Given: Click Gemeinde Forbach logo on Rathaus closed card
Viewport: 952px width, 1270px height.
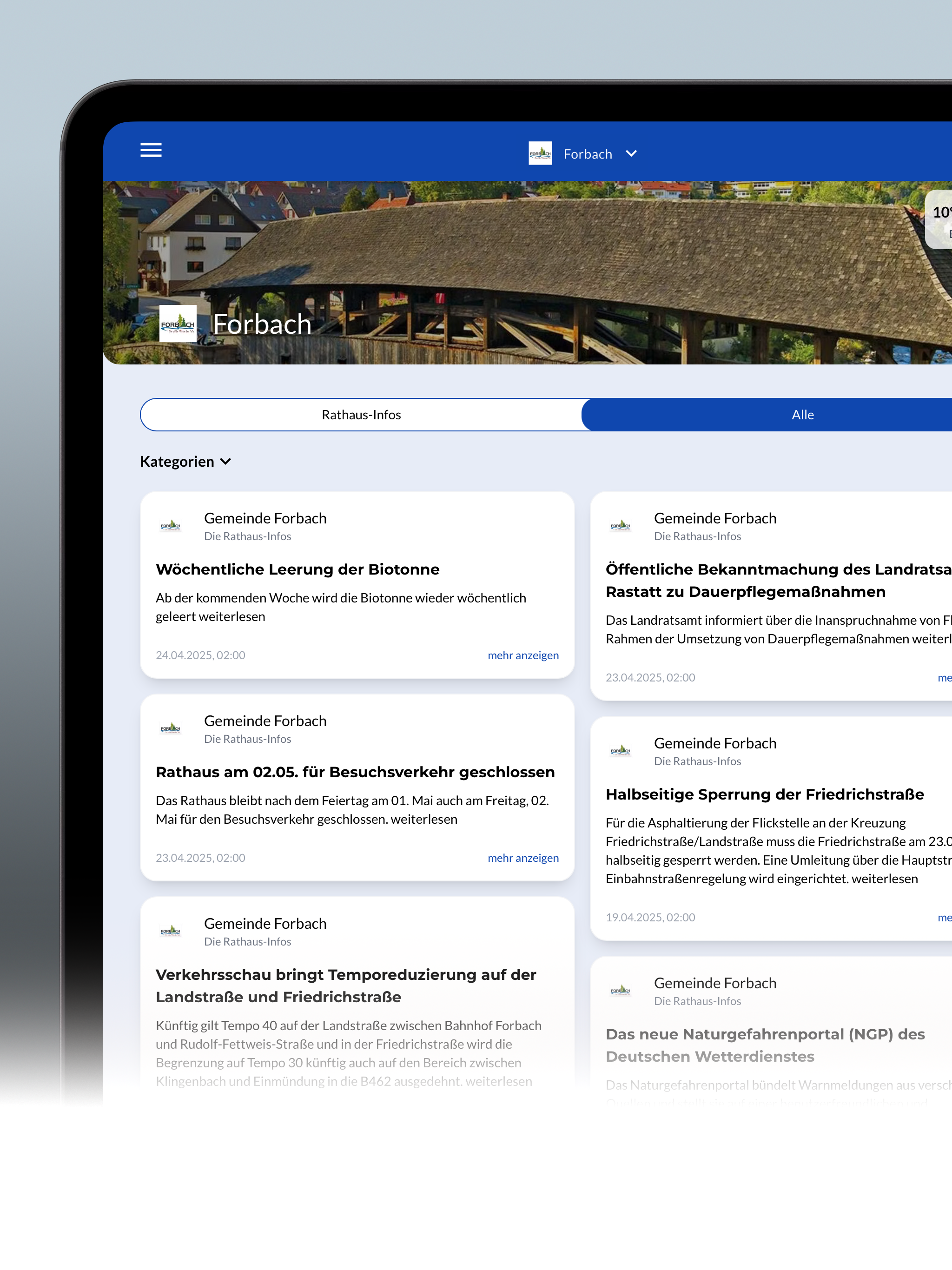Looking at the screenshot, I should click(171, 728).
